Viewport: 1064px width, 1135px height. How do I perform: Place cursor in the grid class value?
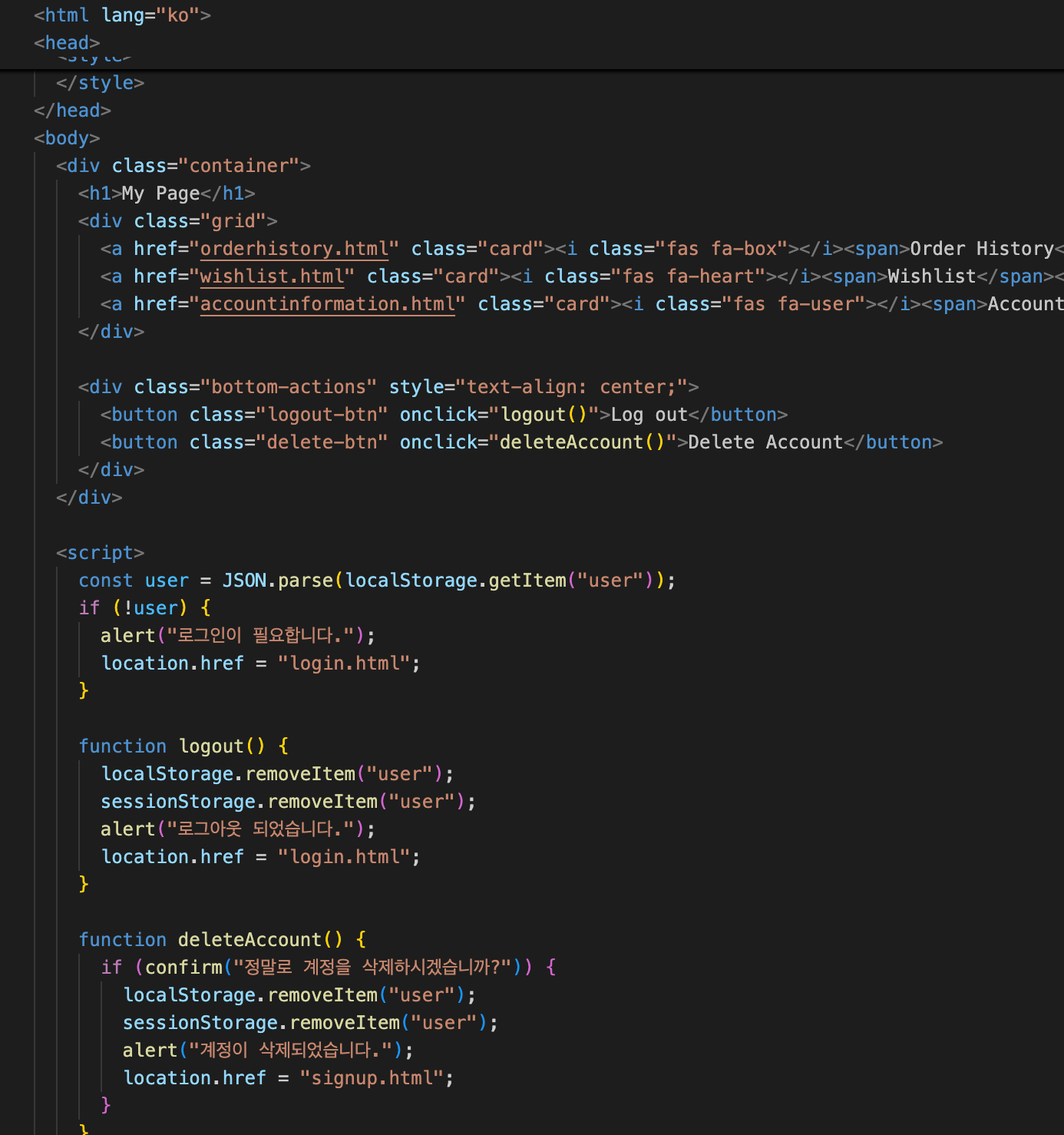233,221
